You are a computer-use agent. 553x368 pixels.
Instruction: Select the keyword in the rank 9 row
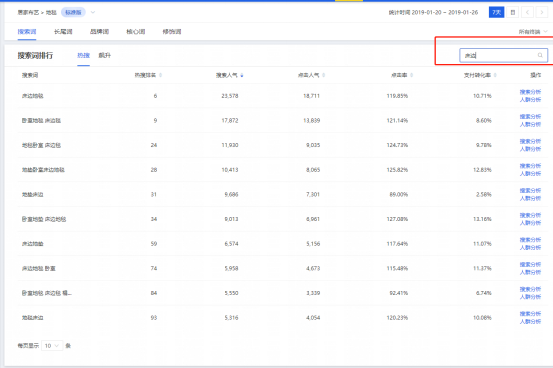click(41, 121)
